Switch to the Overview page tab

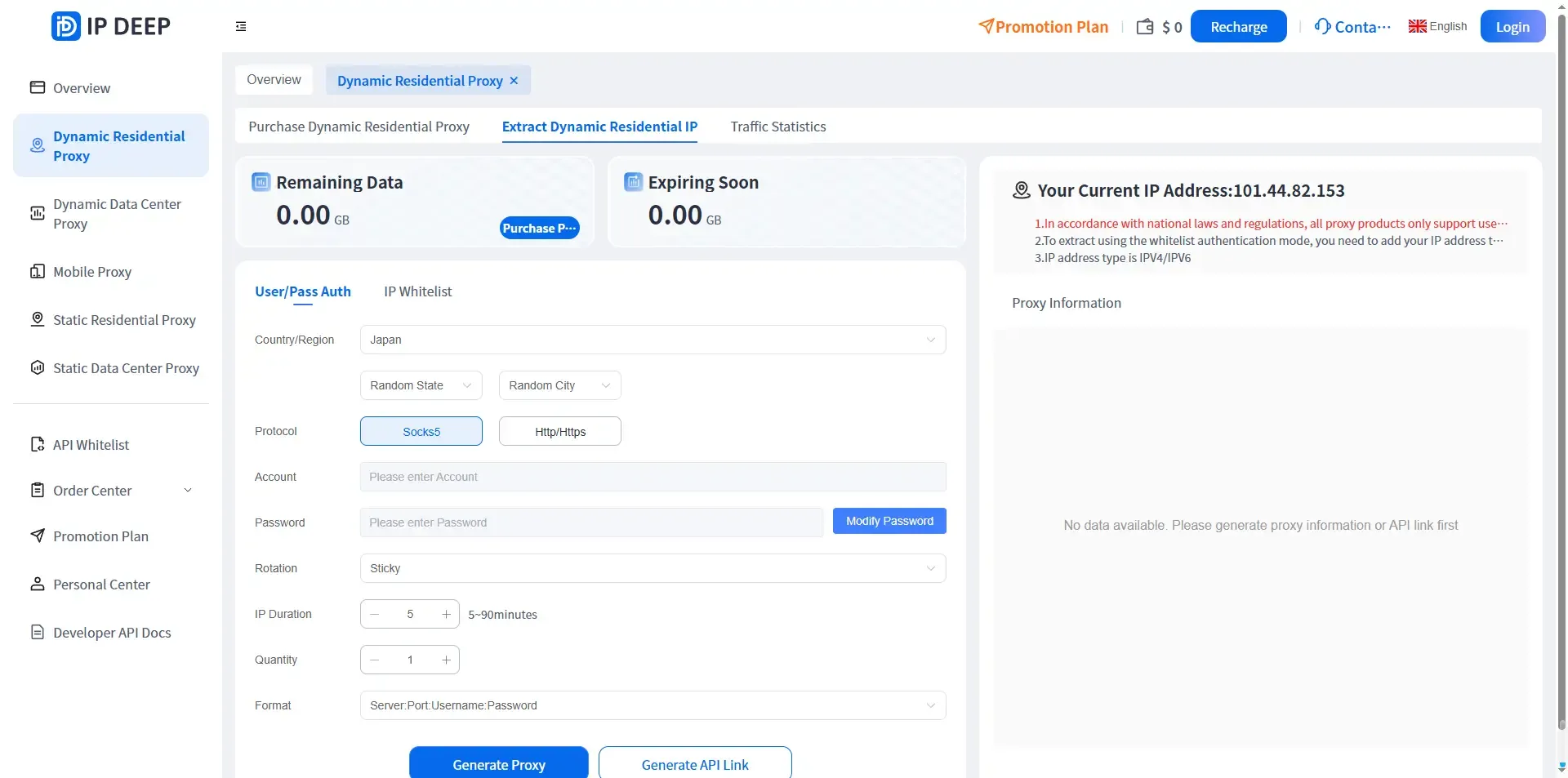click(x=274, y=80)
